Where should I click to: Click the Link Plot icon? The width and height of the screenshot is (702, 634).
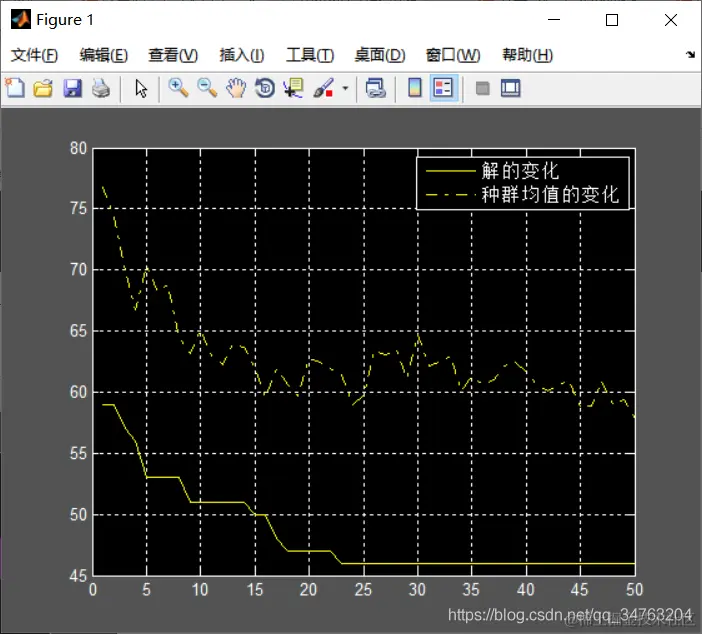coord(376,88)
